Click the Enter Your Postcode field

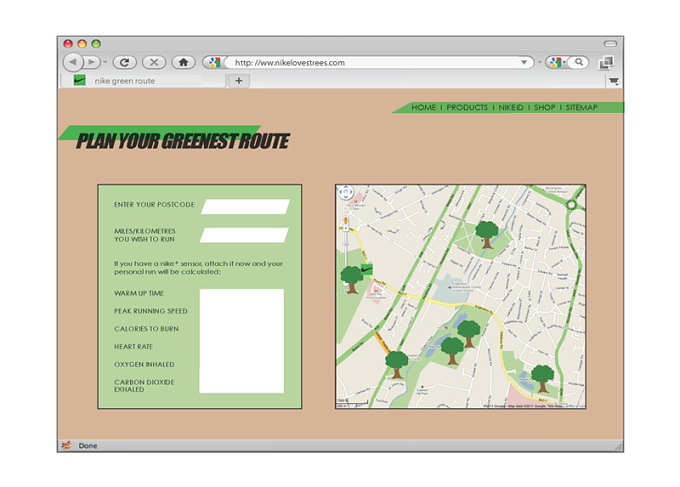tap(245, 207)
